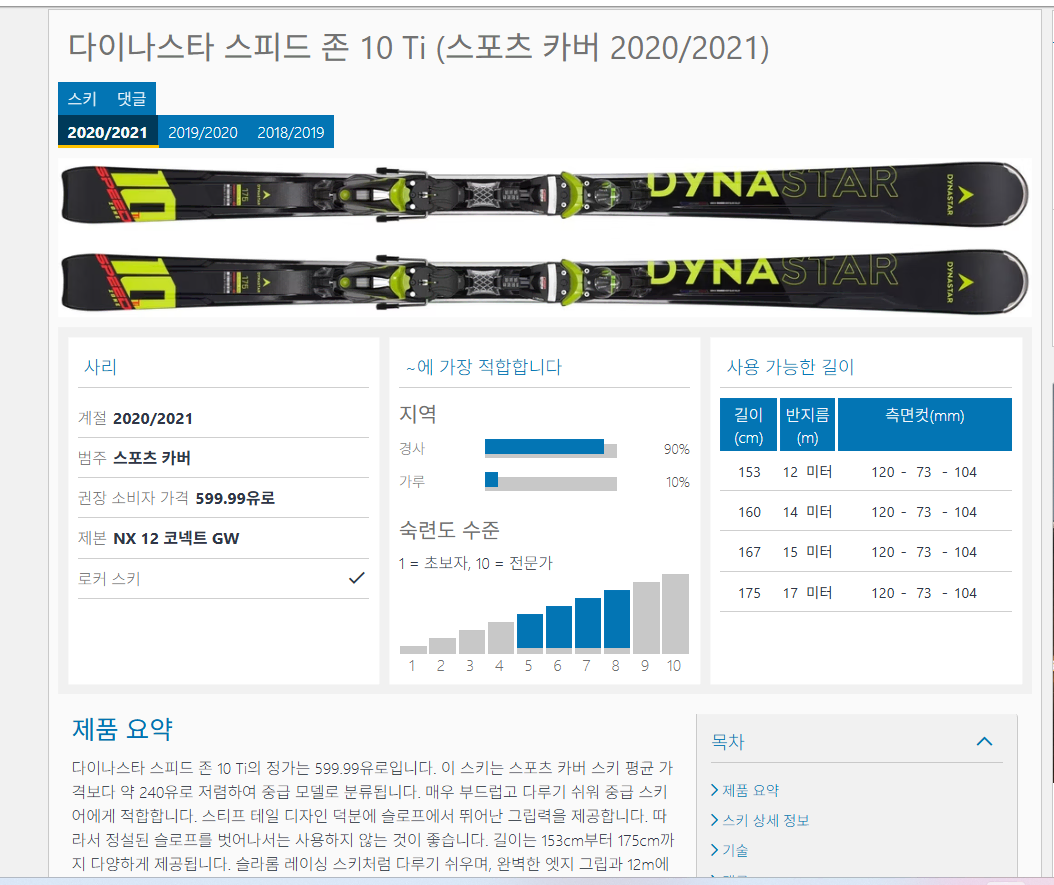Jump to 제품 요약 section link

click(750, 790)
